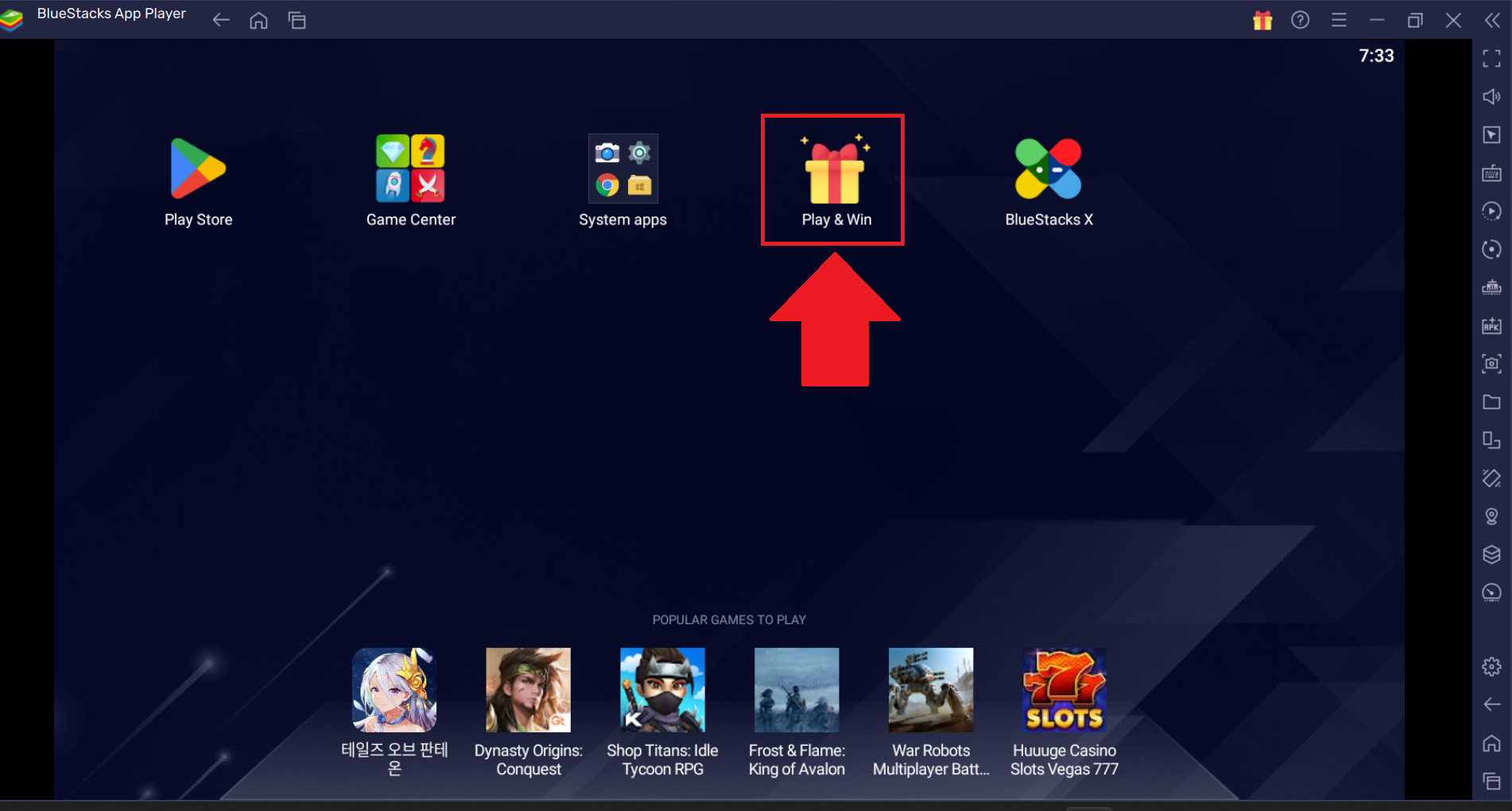This screenshot has height=811, width=1512.
Task: Click the gift rewards icon in title bar
Action: tap(1262, 20)
